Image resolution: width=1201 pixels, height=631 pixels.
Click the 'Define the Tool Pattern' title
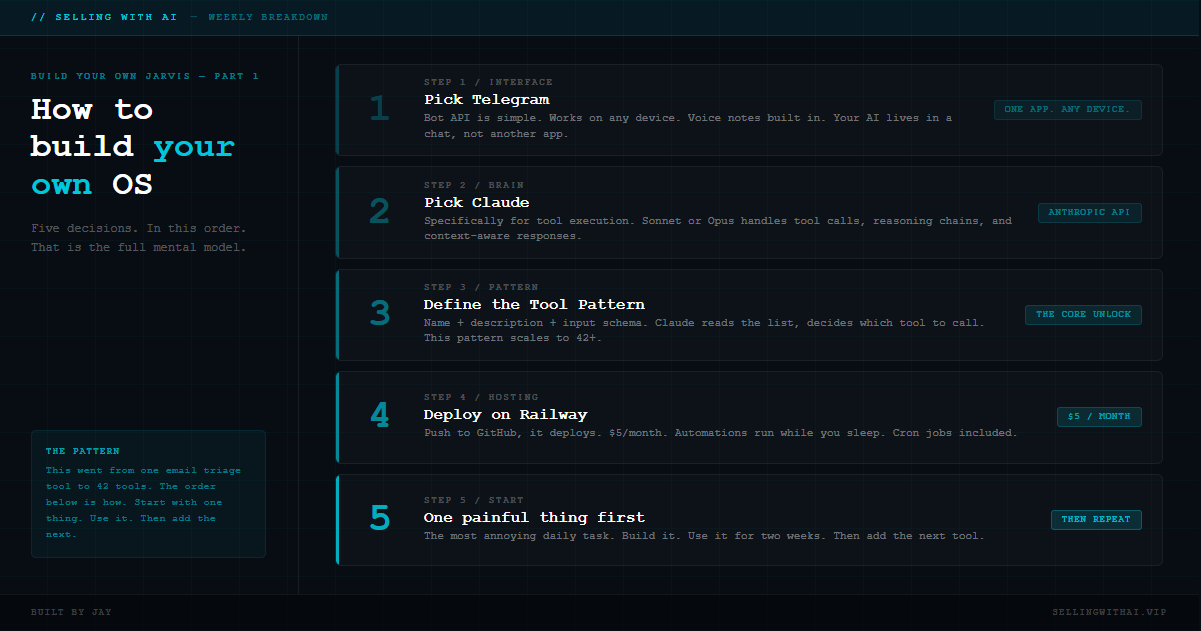click(x=534, y=305)
